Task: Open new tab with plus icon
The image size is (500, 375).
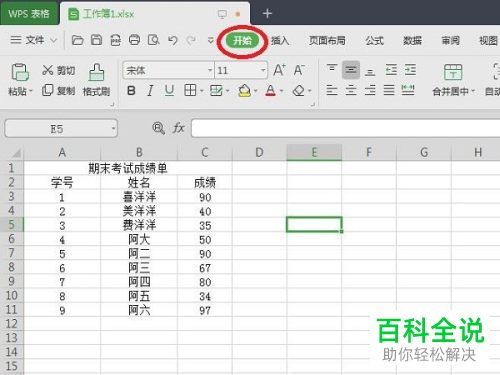Action: pyautogui.click(x=267, y=14)
